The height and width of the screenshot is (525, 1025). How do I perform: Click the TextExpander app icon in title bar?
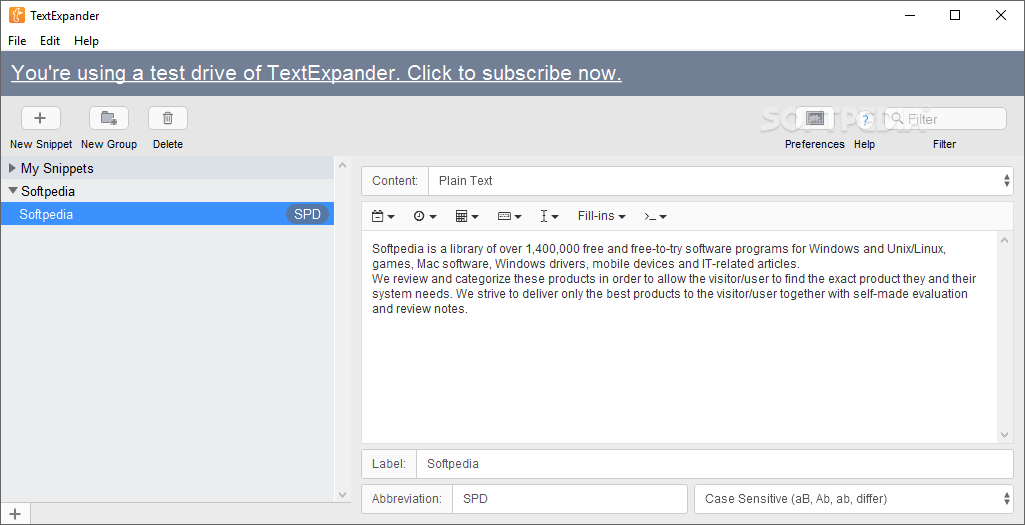coord(16,15)
